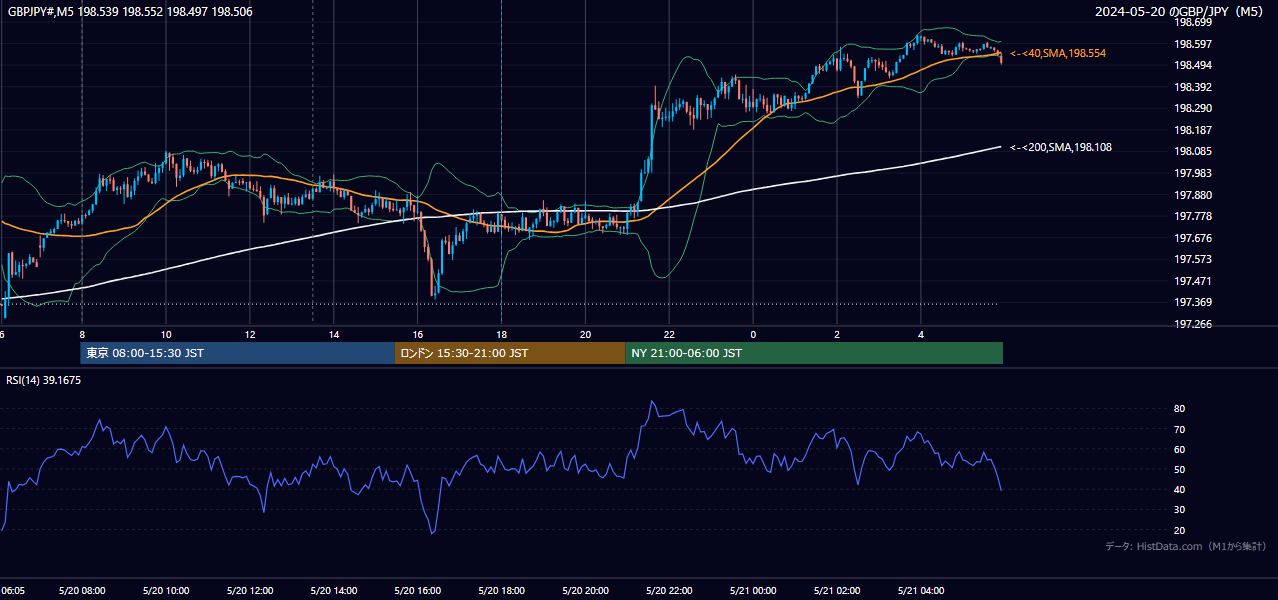Click the 200 SMA 198.108 label
This screenshot has width=1278, height=600.
(x=1061, y=147)
